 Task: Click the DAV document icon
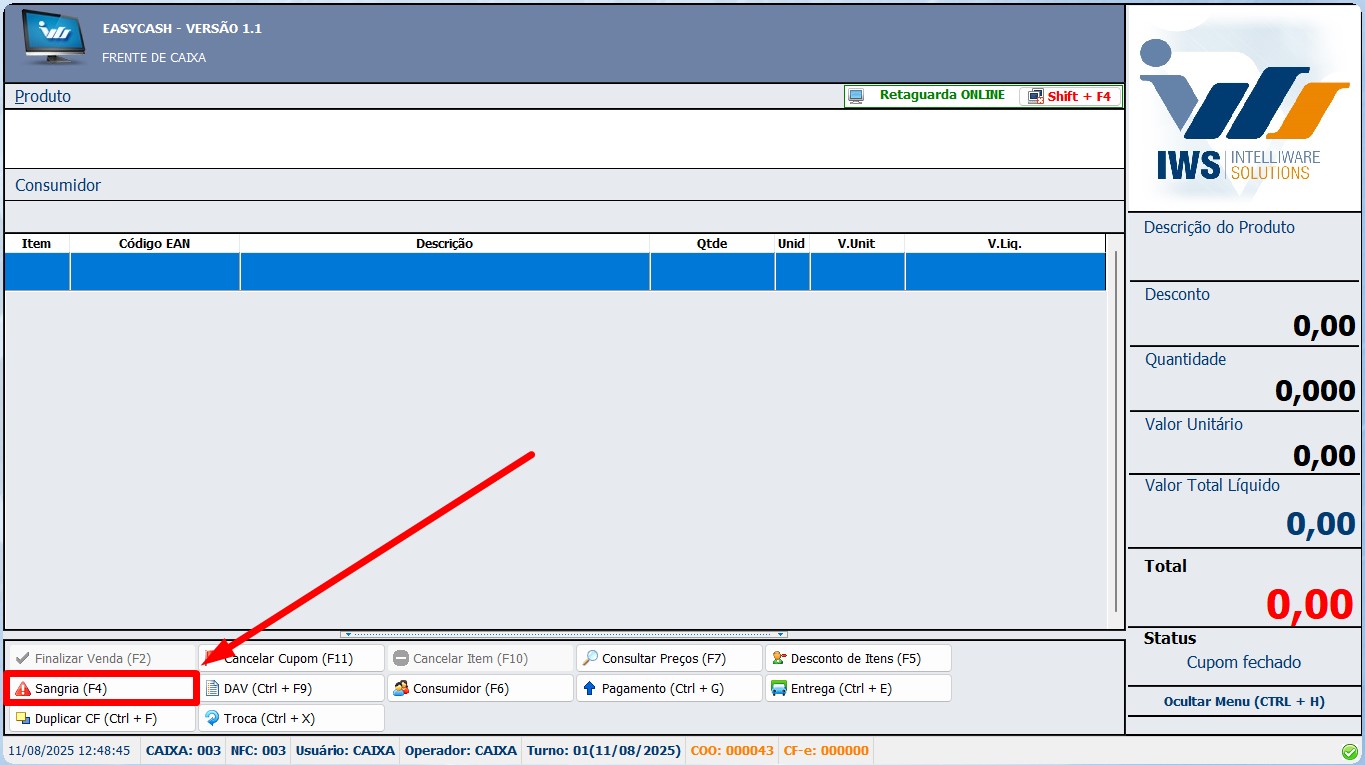point(212,688)
